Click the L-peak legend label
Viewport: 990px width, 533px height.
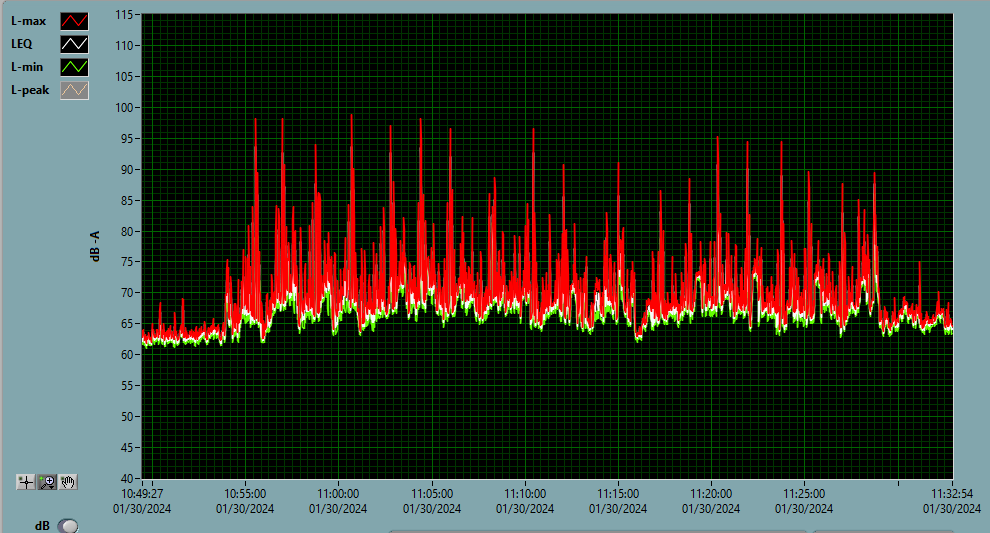29,90
